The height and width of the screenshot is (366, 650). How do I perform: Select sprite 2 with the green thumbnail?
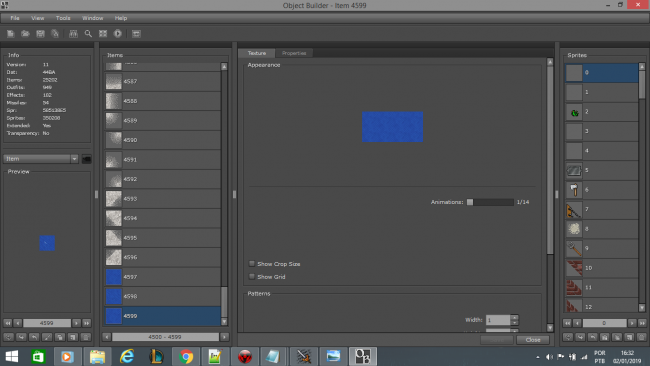(601, 112)
